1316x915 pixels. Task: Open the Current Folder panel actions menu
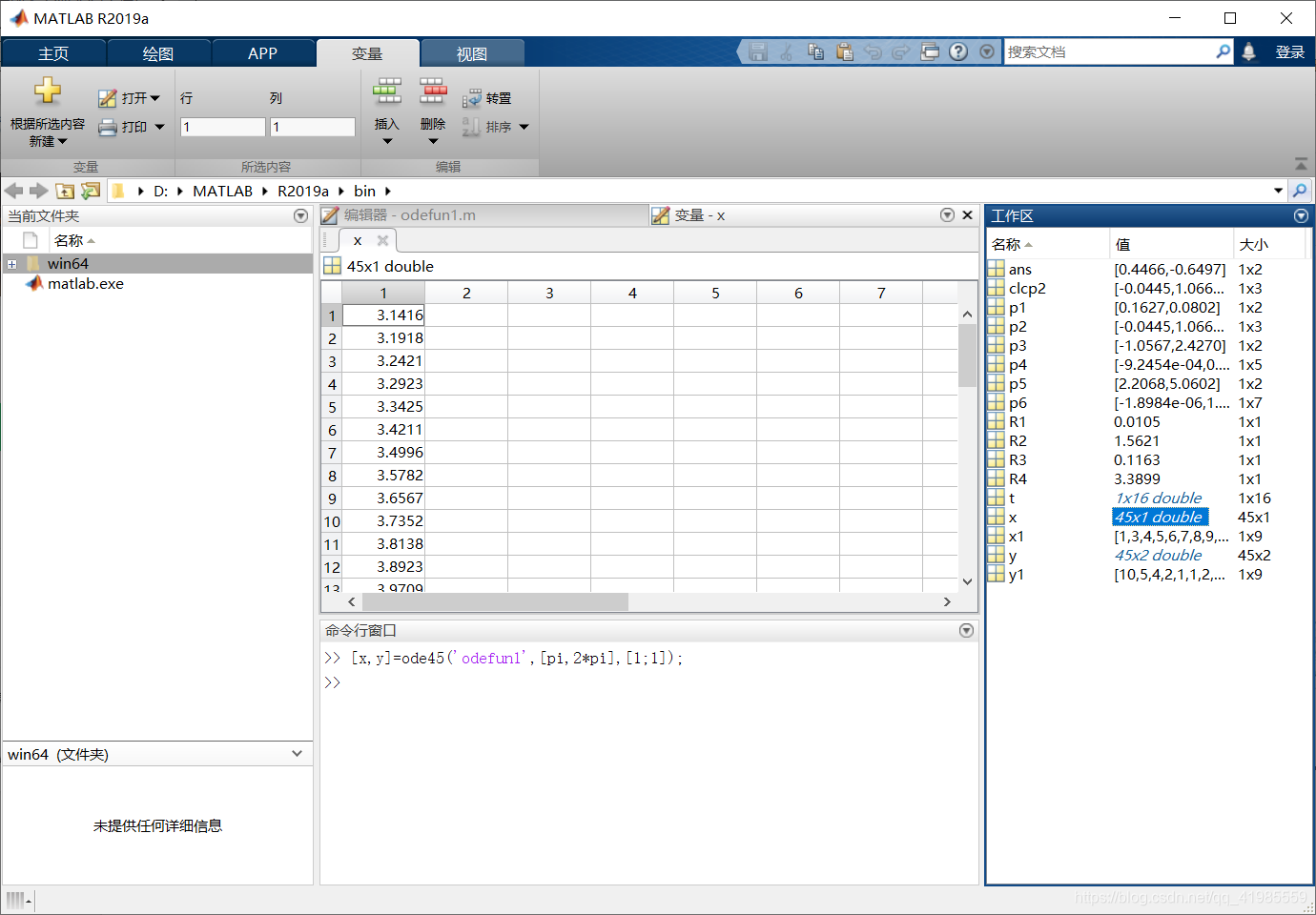(300, 216)
